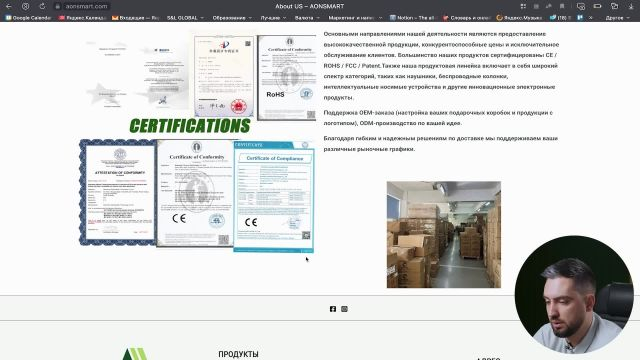Expand the Образование bookmark folder
Image resolution: width=640 pixels, height=360 pixels.
coord(232,18)
